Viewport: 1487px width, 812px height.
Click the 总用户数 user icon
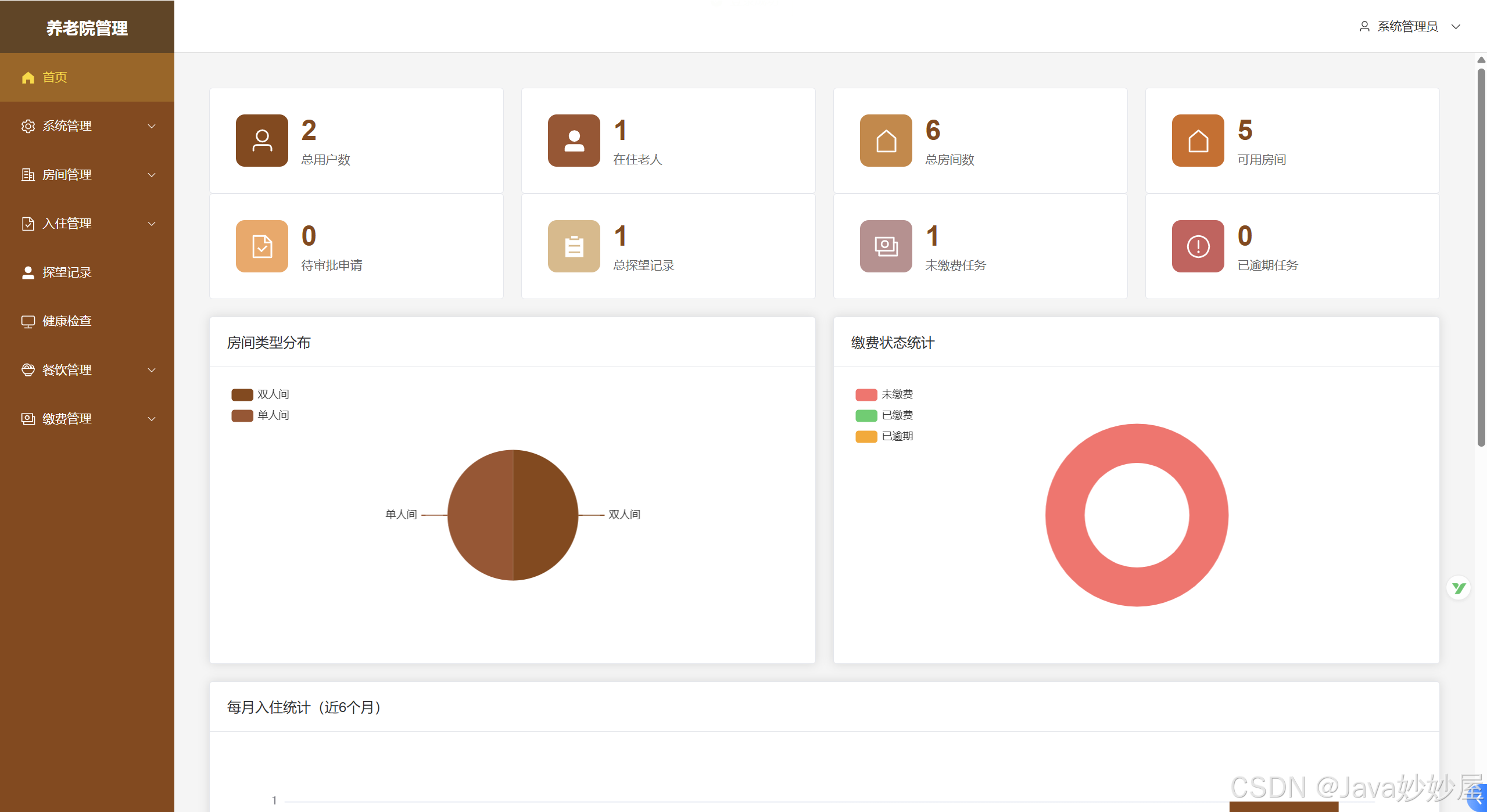pyautogui.click(x=261, y=141)
